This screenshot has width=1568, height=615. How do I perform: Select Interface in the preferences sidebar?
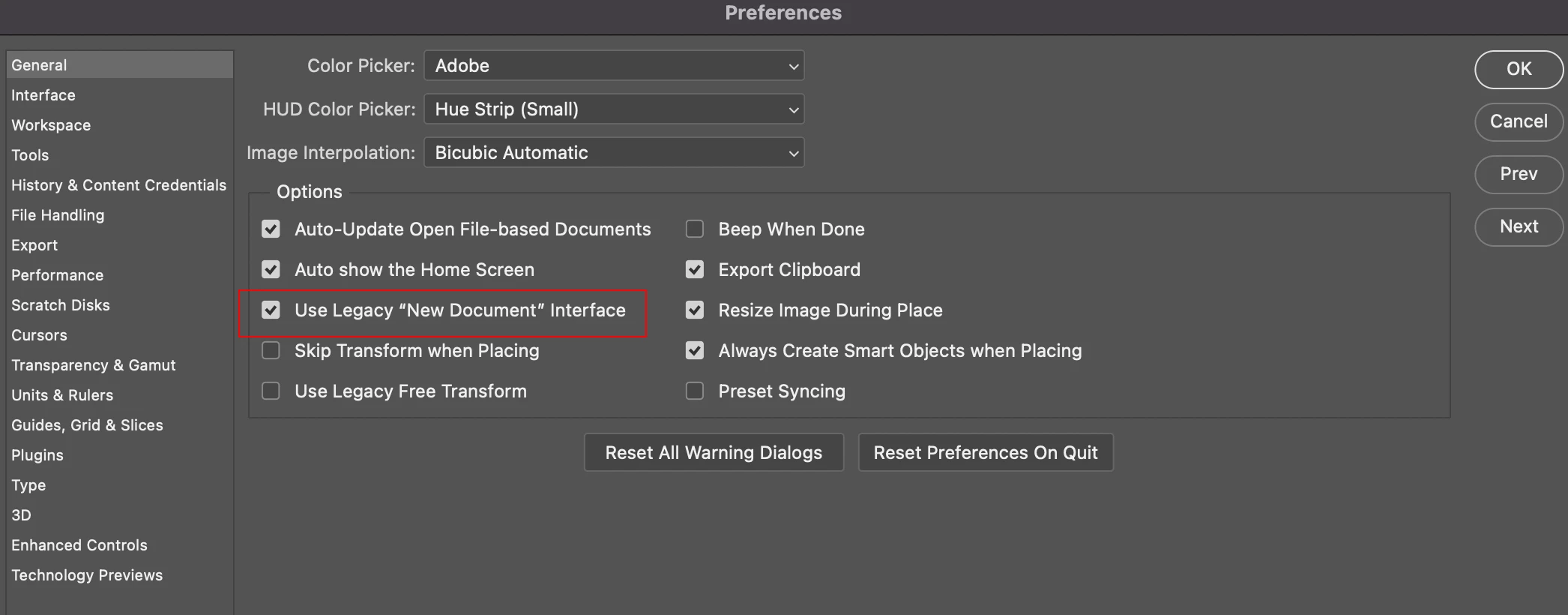(x=43, y=95)
